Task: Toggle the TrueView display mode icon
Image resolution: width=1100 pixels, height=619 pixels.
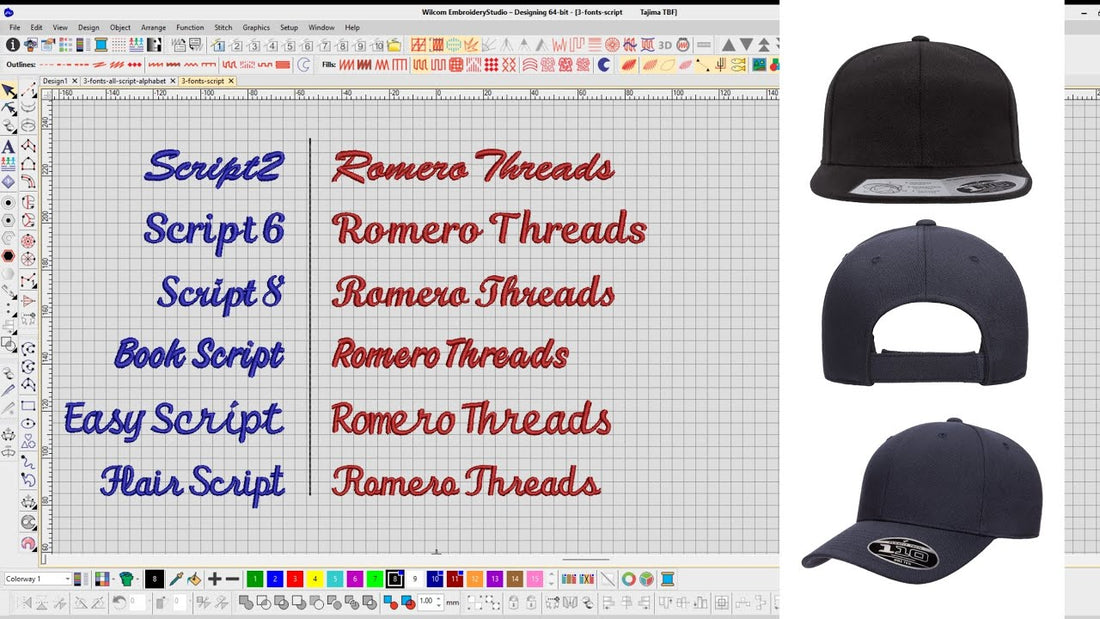Action: pos(683,45)
